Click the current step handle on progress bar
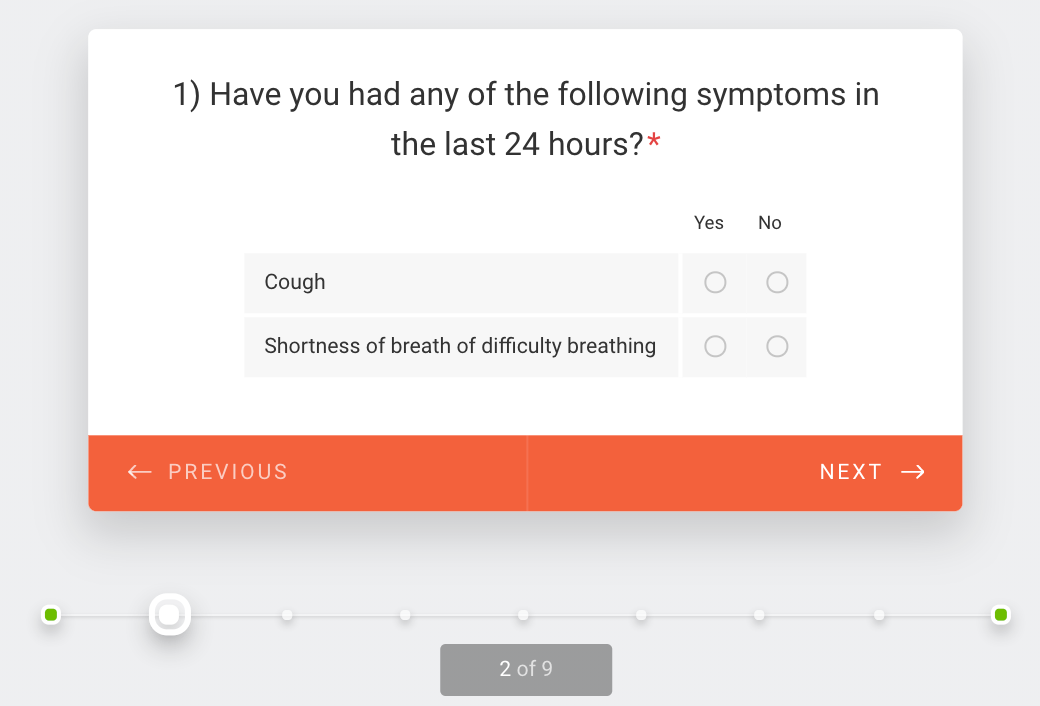This screenshot has height=706, width=1040. (x=170, y=614)
